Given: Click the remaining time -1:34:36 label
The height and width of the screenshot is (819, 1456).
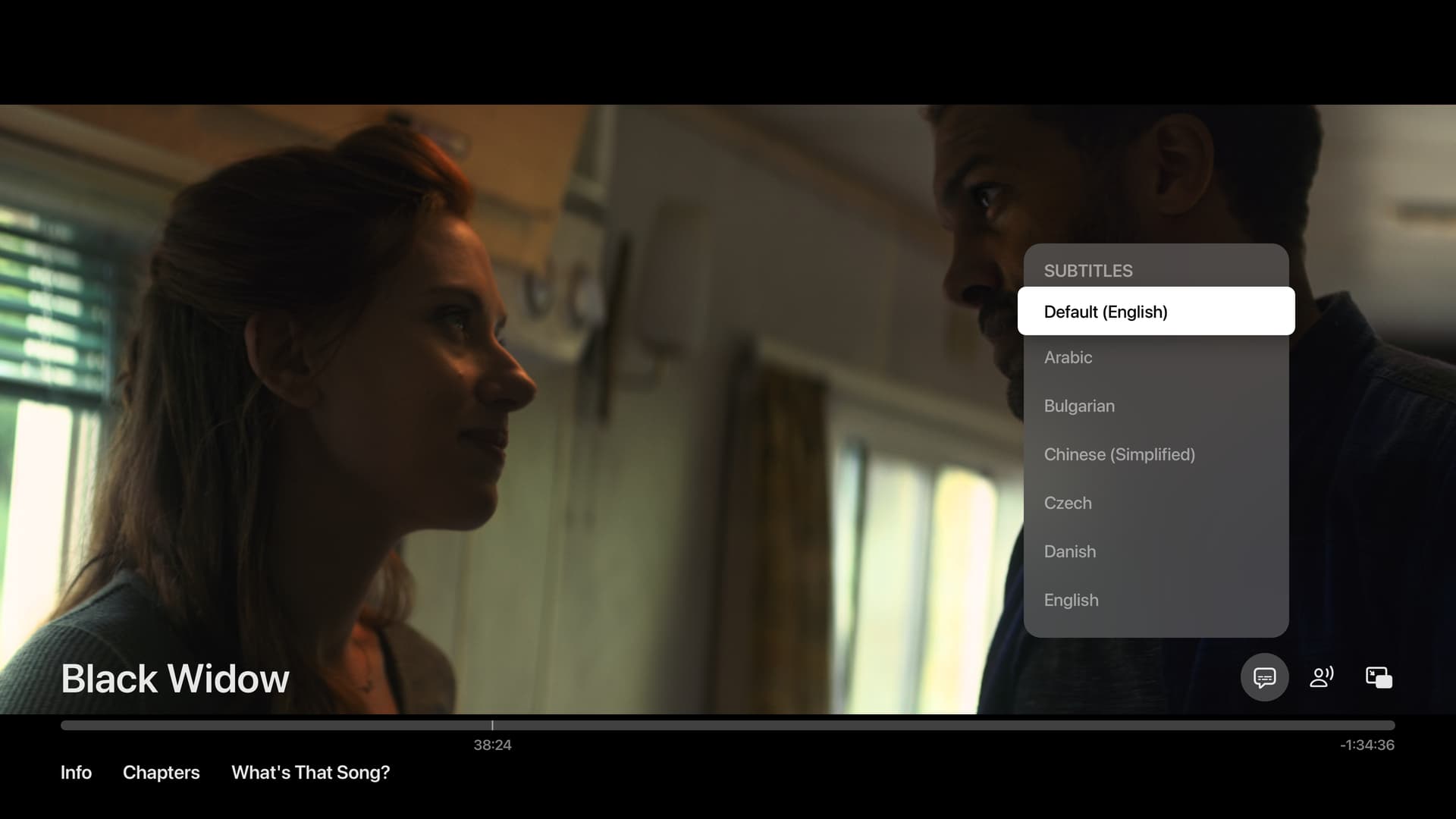Looking at the screenshot, I should click(x=1367, y=745).
